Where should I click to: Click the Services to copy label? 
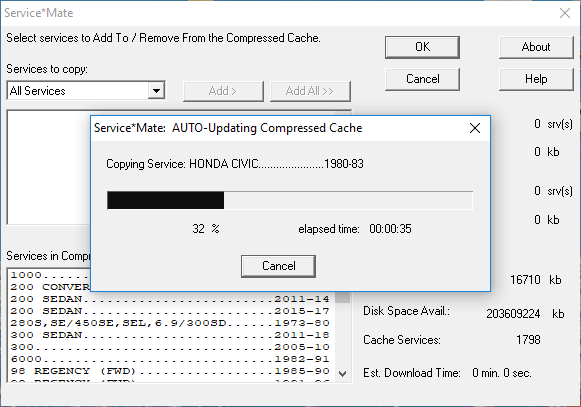pos(47,69)
